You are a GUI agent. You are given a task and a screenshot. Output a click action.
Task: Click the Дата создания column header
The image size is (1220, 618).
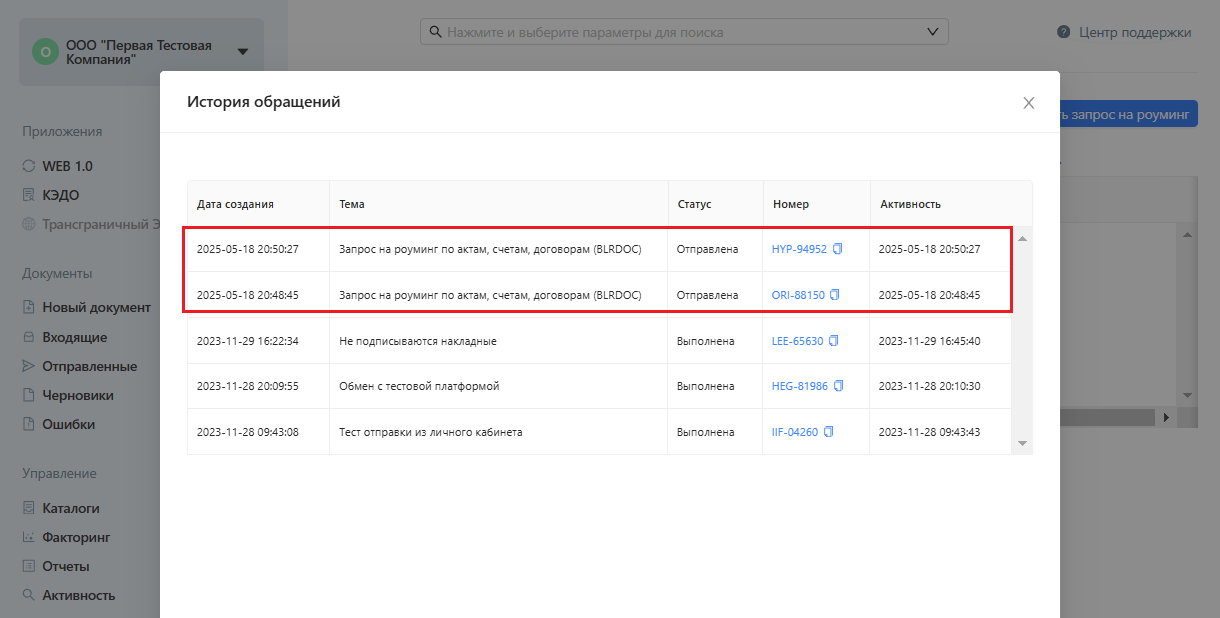tap(258, 204)
